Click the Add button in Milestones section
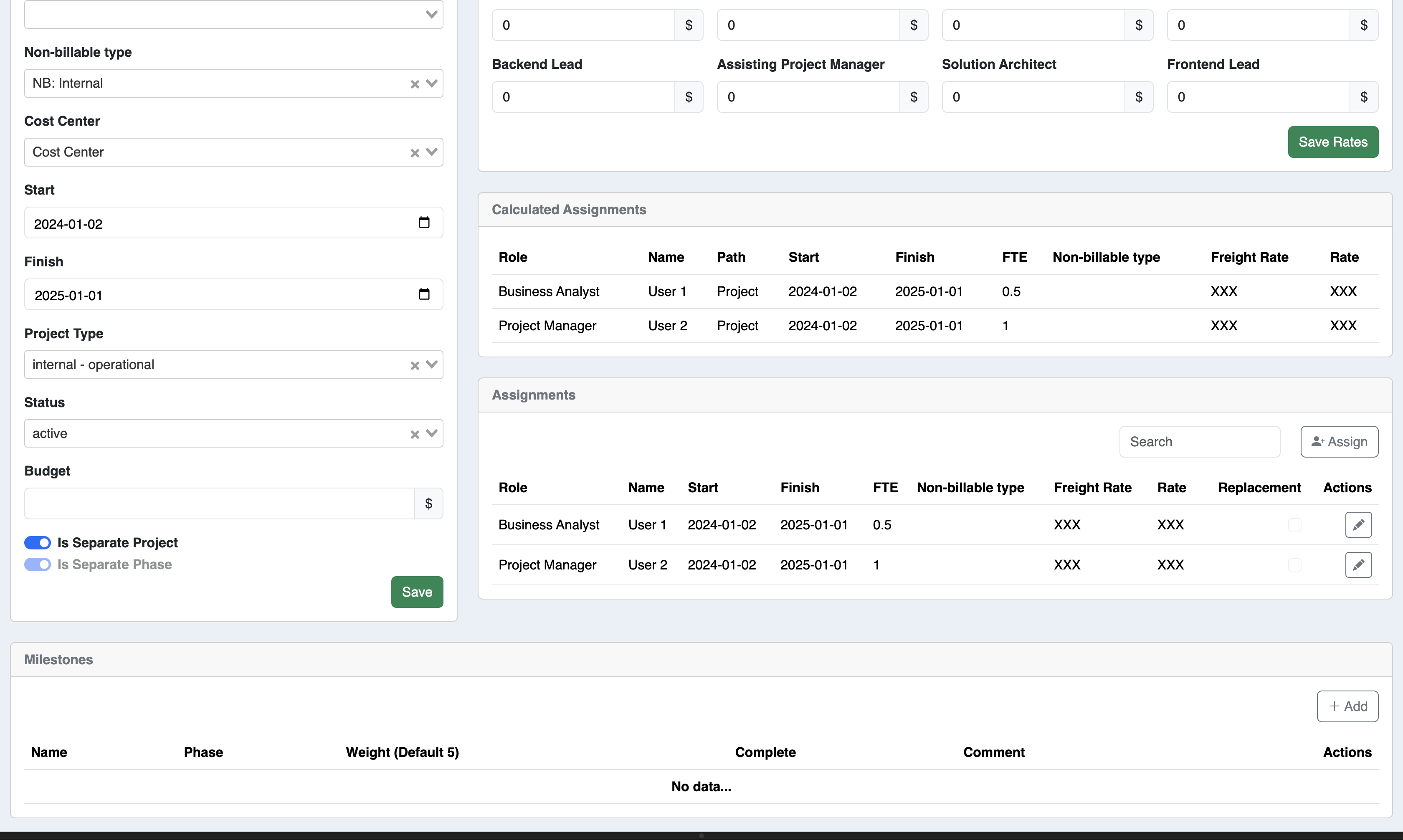This screenshot has height=840, width=1403. click(1348, 706)
